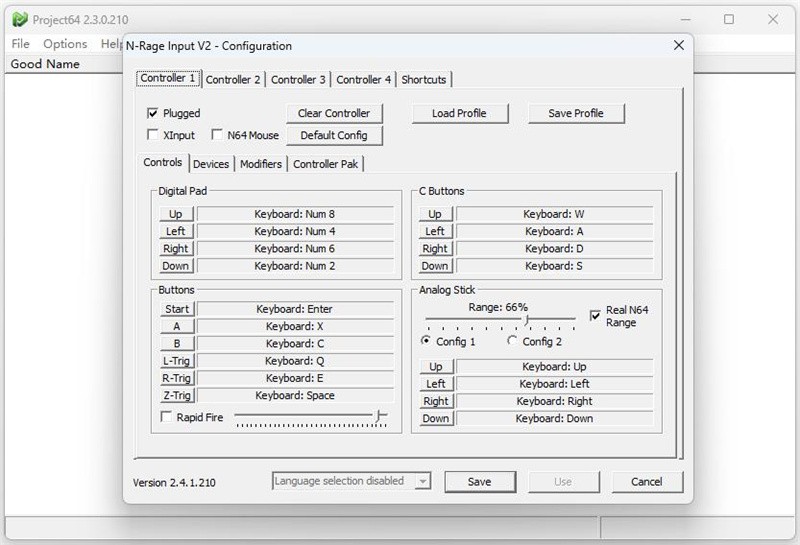The image size is (800, 545).
Task: Click the 'Keyboard: Num 4' mapping field
Action: (295, 231)
